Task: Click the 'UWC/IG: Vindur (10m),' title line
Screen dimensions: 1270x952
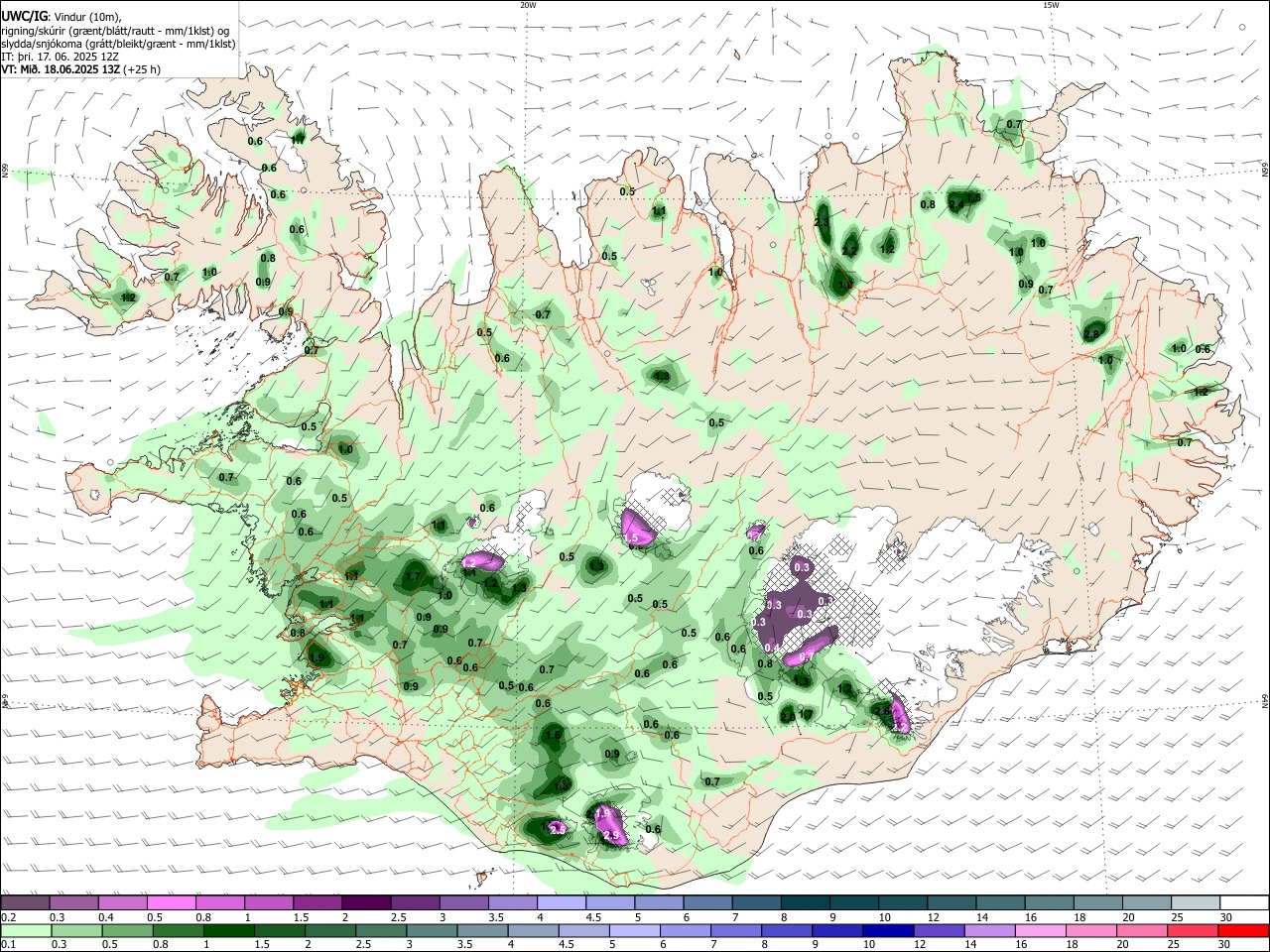Action: (x=62, y=17)
